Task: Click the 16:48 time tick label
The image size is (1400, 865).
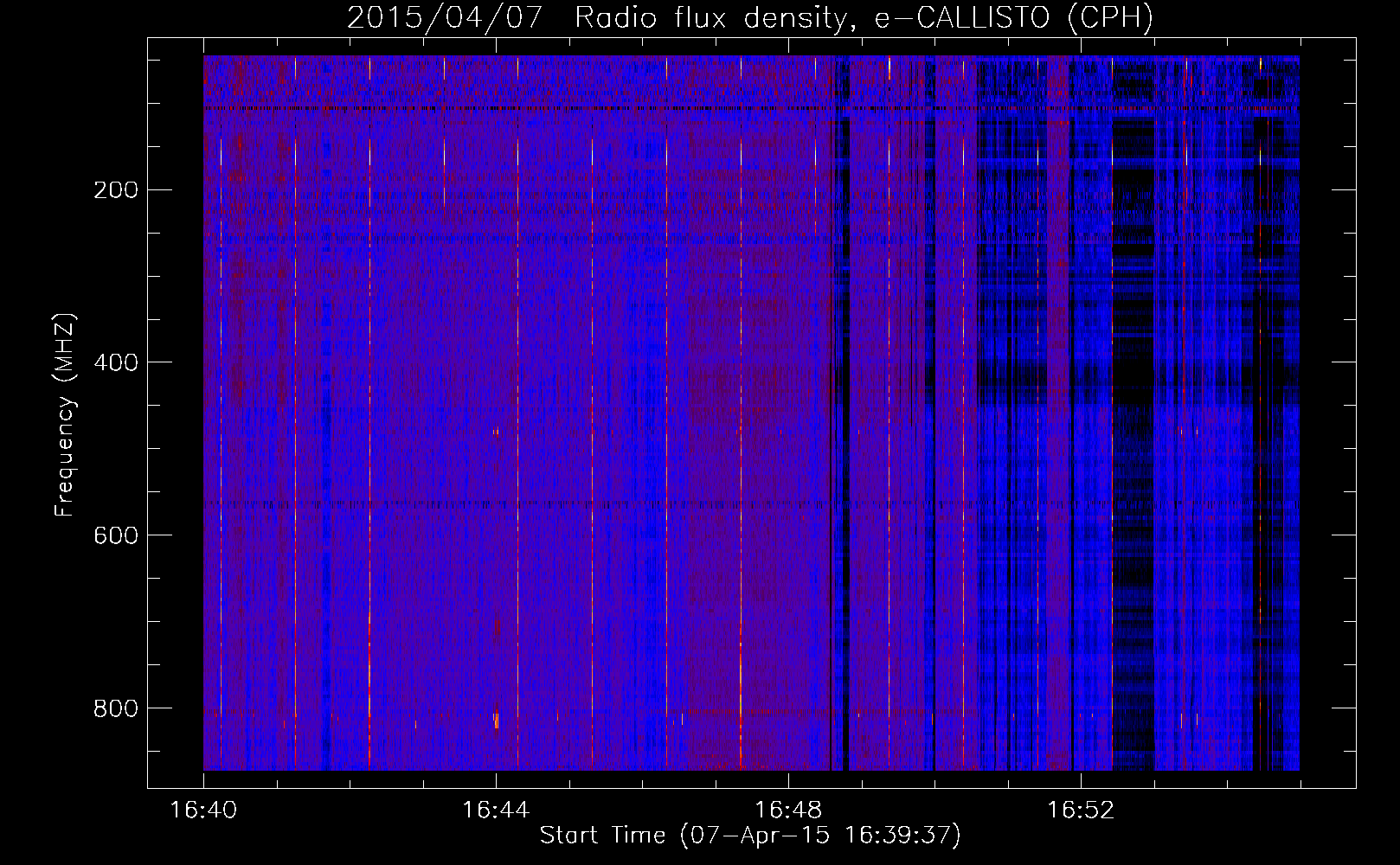Action: 788,811
